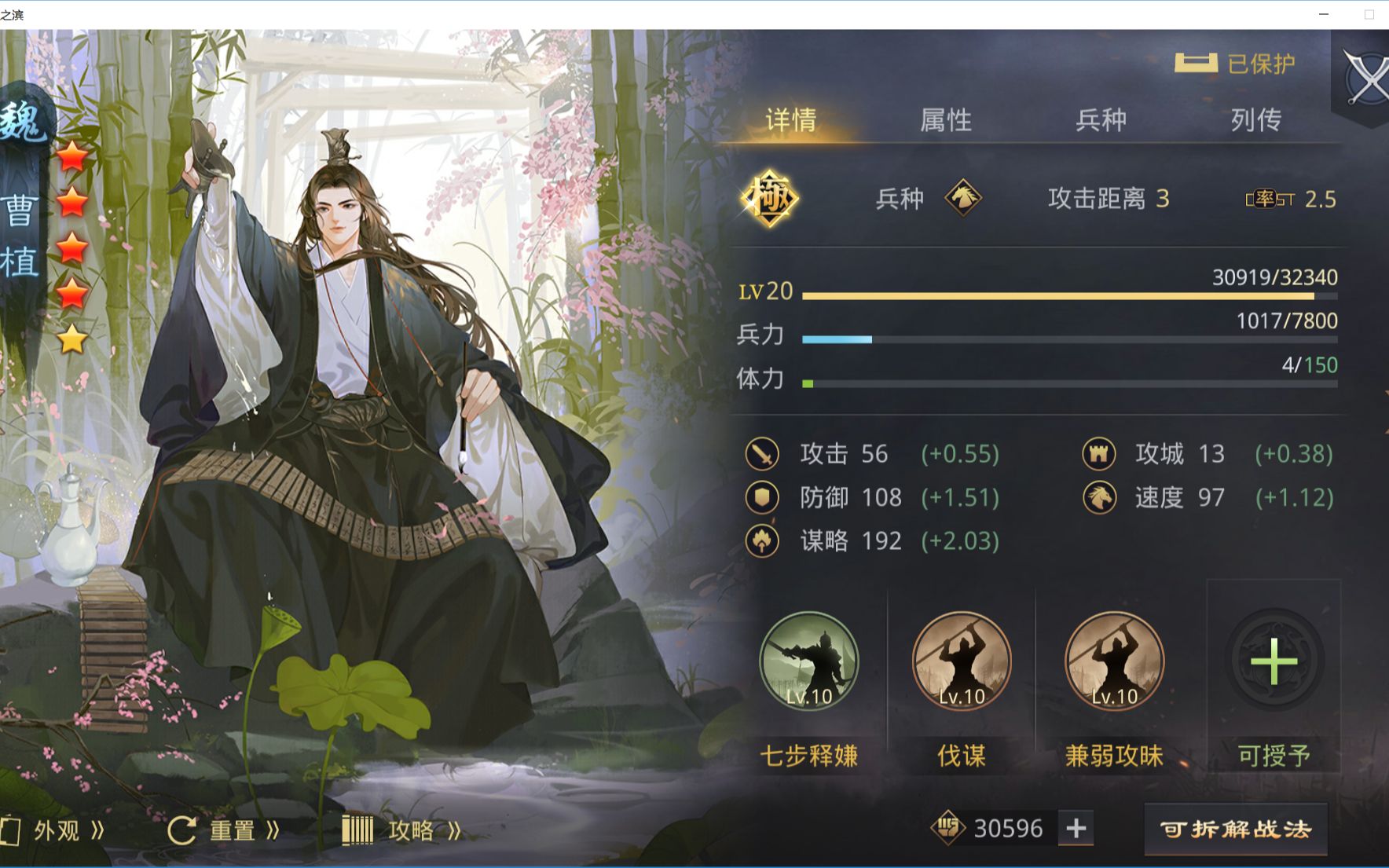Expand the 攻略 strategy guide

coord(402,830)
